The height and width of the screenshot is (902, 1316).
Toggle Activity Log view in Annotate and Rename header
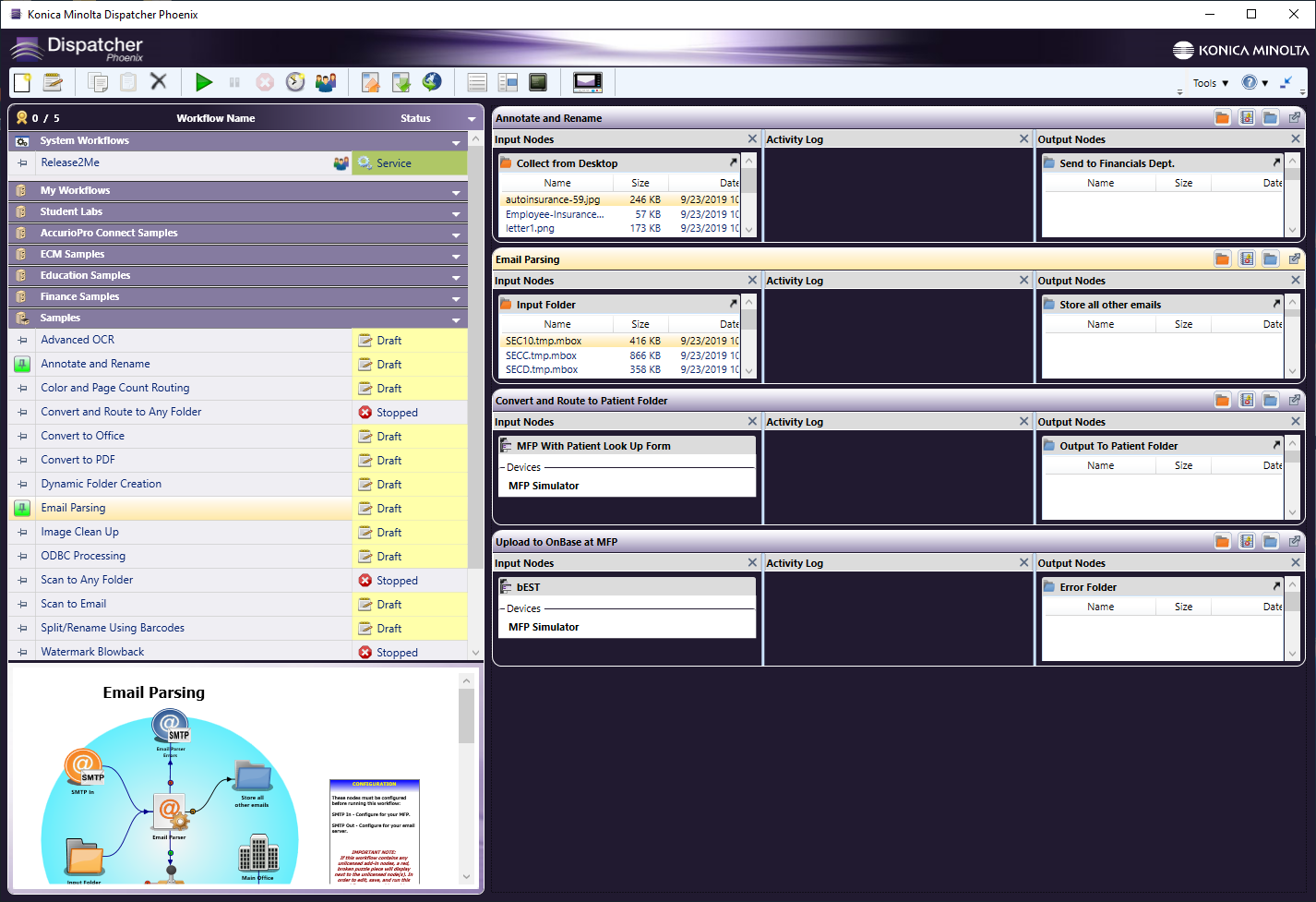1247,117
